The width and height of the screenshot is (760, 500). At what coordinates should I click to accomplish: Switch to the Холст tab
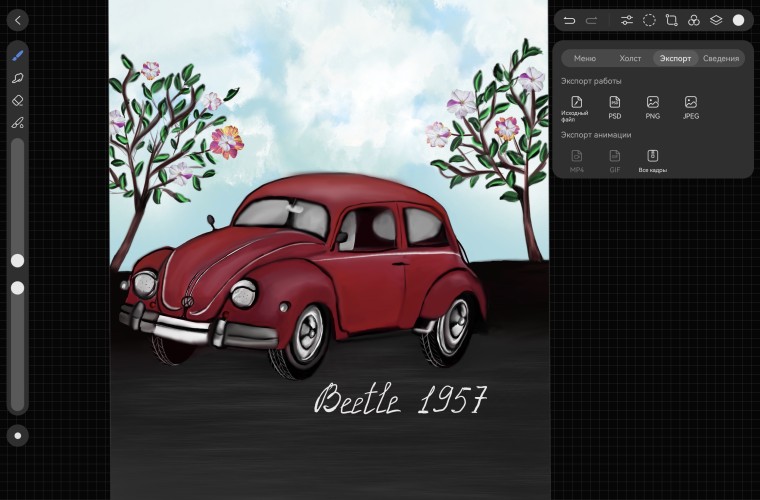pyautogui.click(x=630, y=58)
